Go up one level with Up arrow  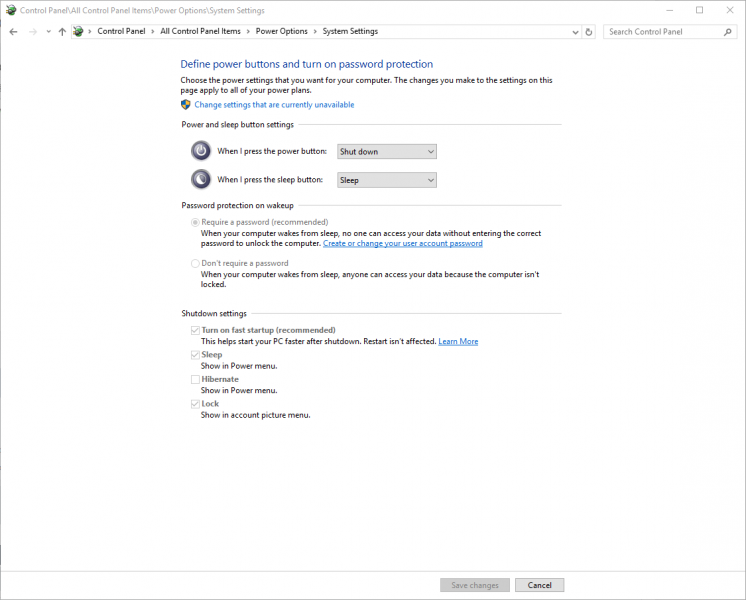pyautogui.click(x=62, y=32)
